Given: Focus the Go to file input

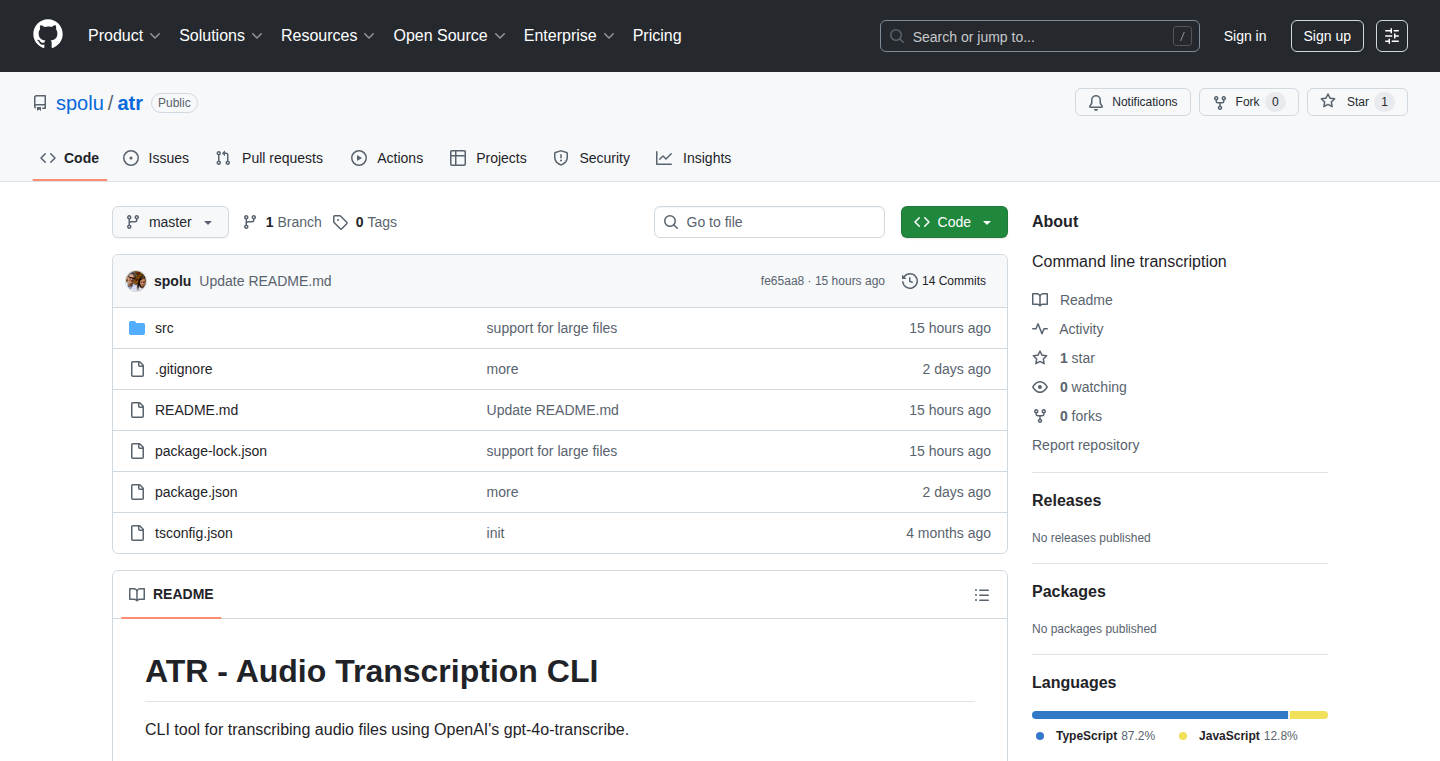Looking at the screenshot, I should coord(769,222).
